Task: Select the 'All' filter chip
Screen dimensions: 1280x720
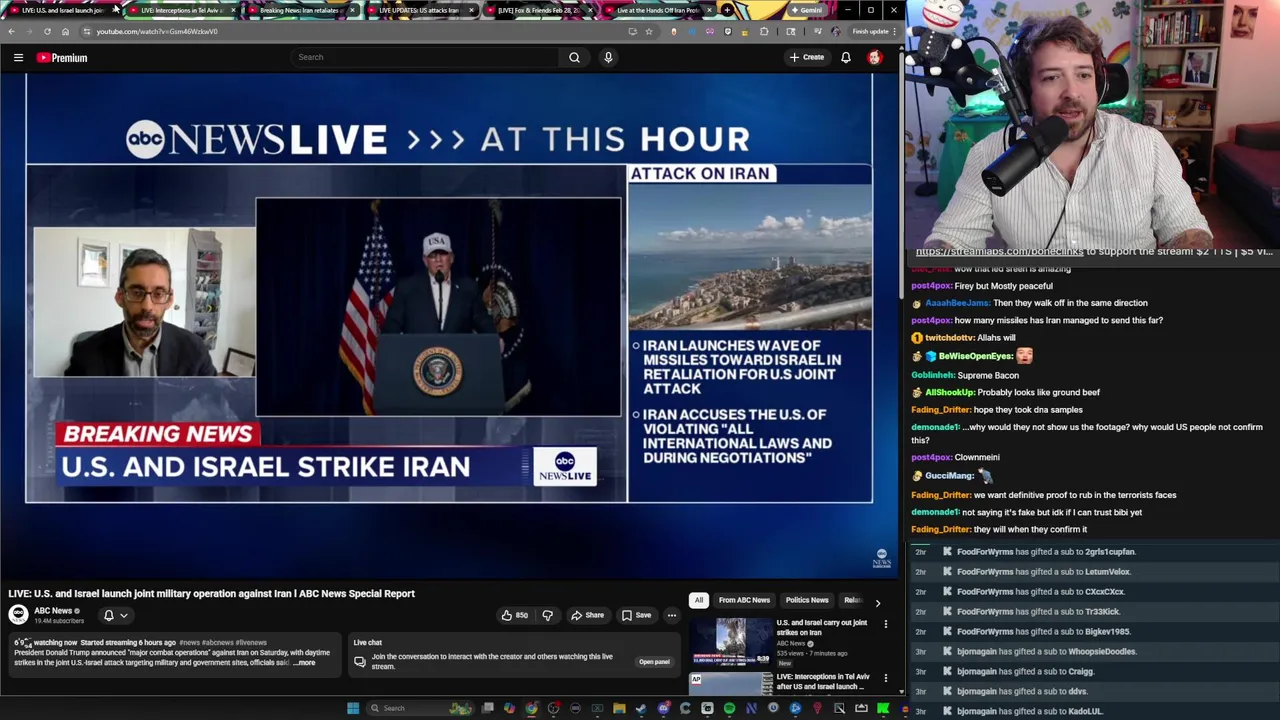Action: pyautogui.click(x=699, y=600)
